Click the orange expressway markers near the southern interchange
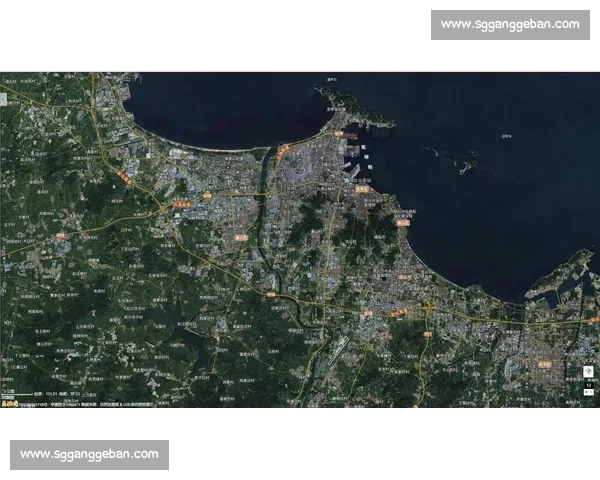This screenshot has height=480, width=600. (x=398, y=314)
